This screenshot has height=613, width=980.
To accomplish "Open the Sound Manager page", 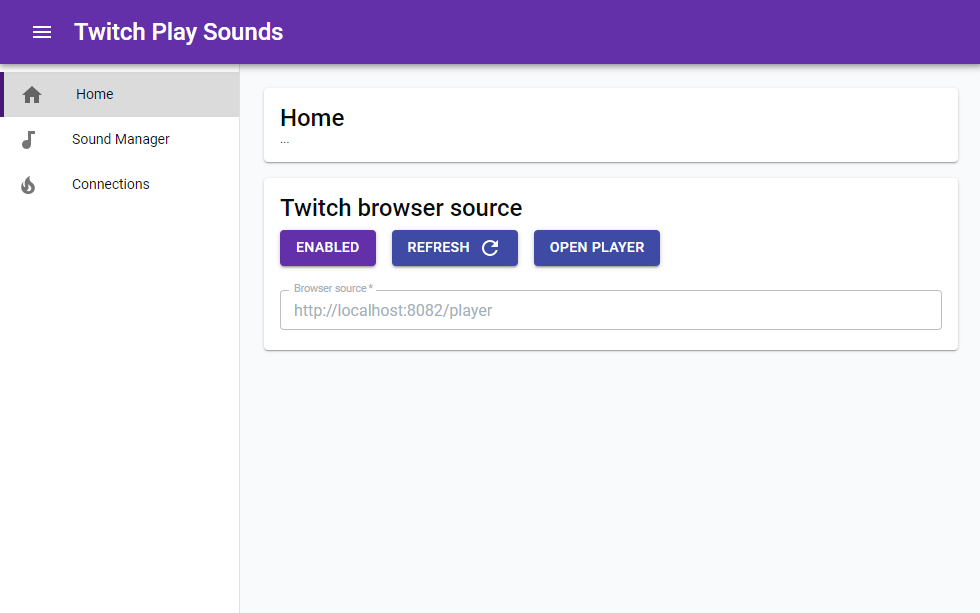I will click(121, 139).
